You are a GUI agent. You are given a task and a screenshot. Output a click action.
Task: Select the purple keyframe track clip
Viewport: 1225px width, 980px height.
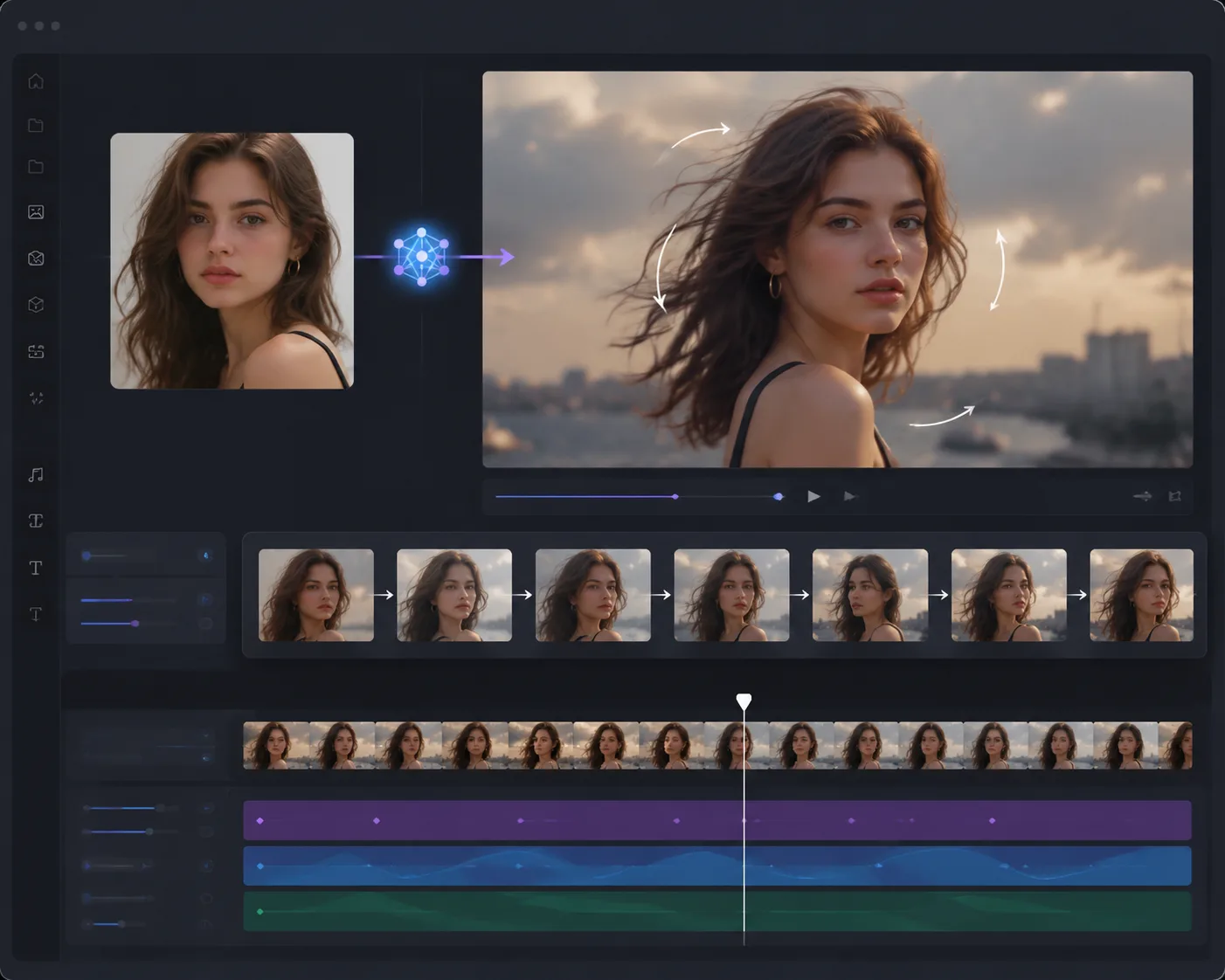click(x=717, y=820)
